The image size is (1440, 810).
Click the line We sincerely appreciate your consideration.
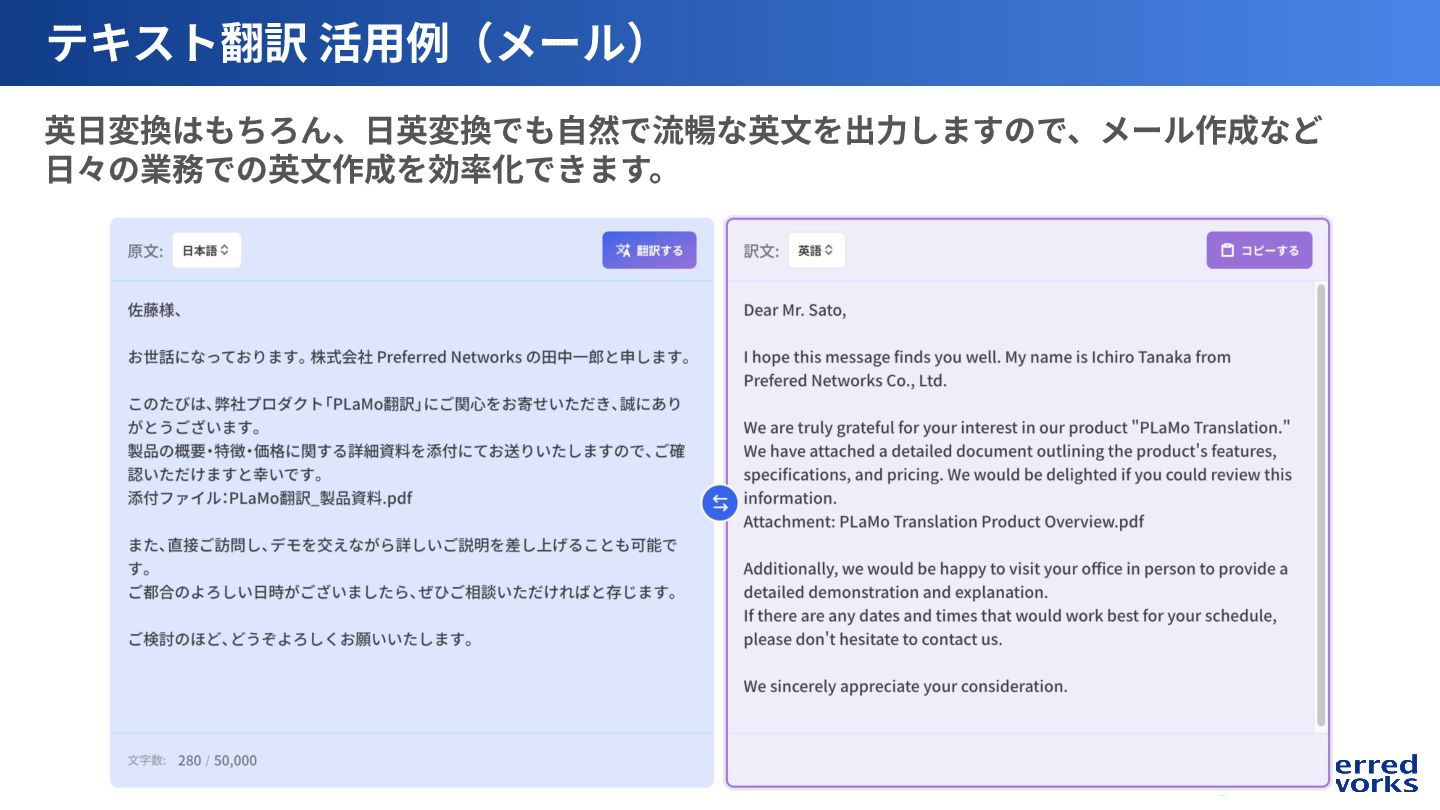[906, 686]
